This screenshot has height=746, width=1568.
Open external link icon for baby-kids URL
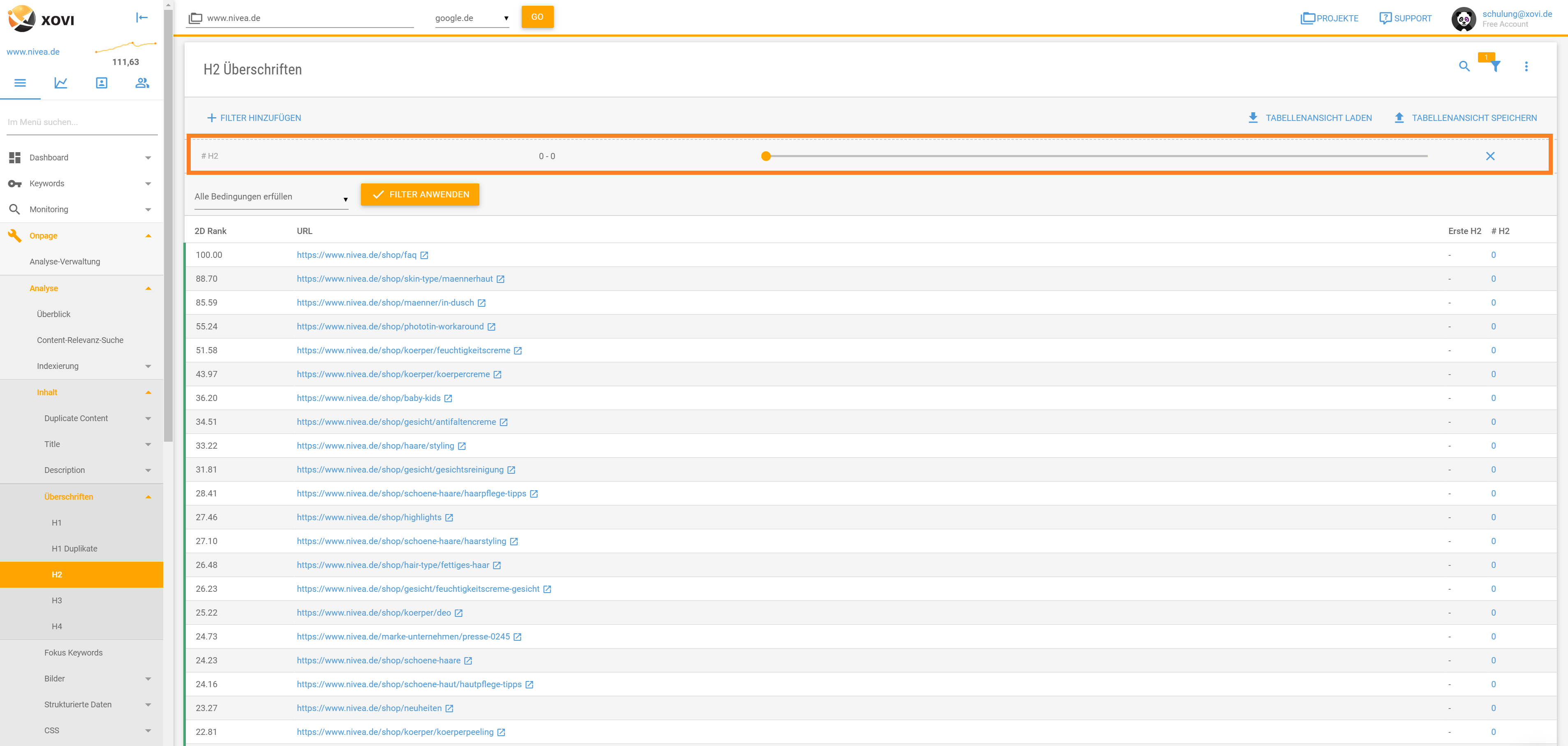point(448,398)
